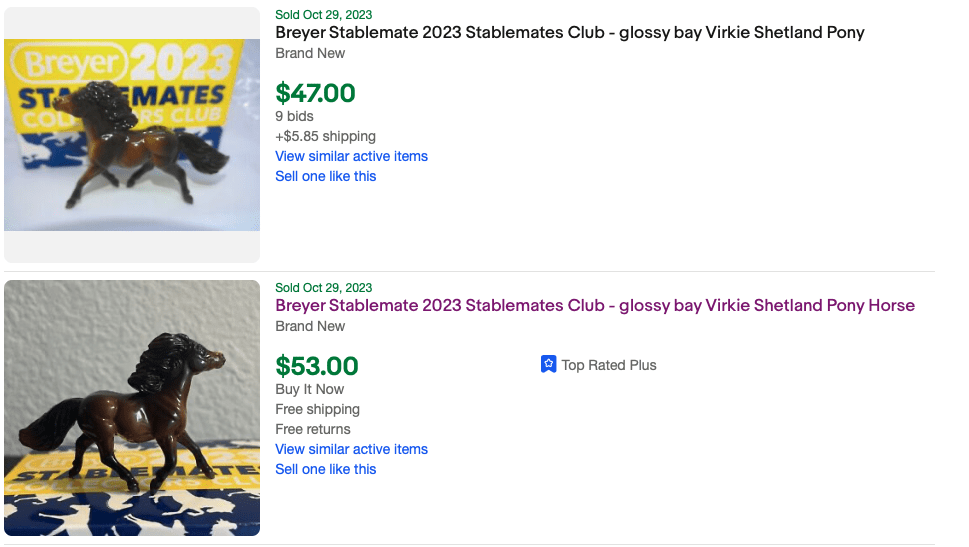Click the $47.00 sold price
This screenshot has width=969, height=547.
[315, 93]
